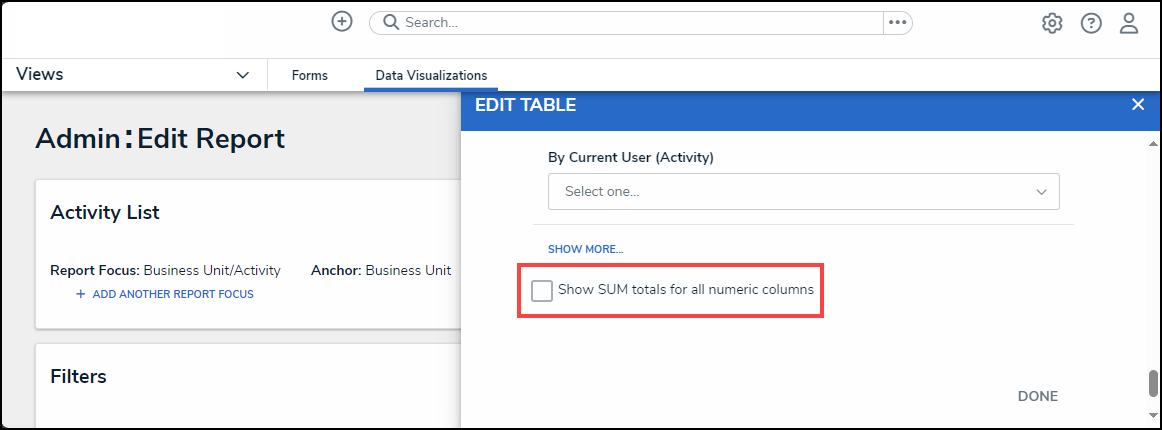Open By Current User Select one dropdown

click(803, 191)
